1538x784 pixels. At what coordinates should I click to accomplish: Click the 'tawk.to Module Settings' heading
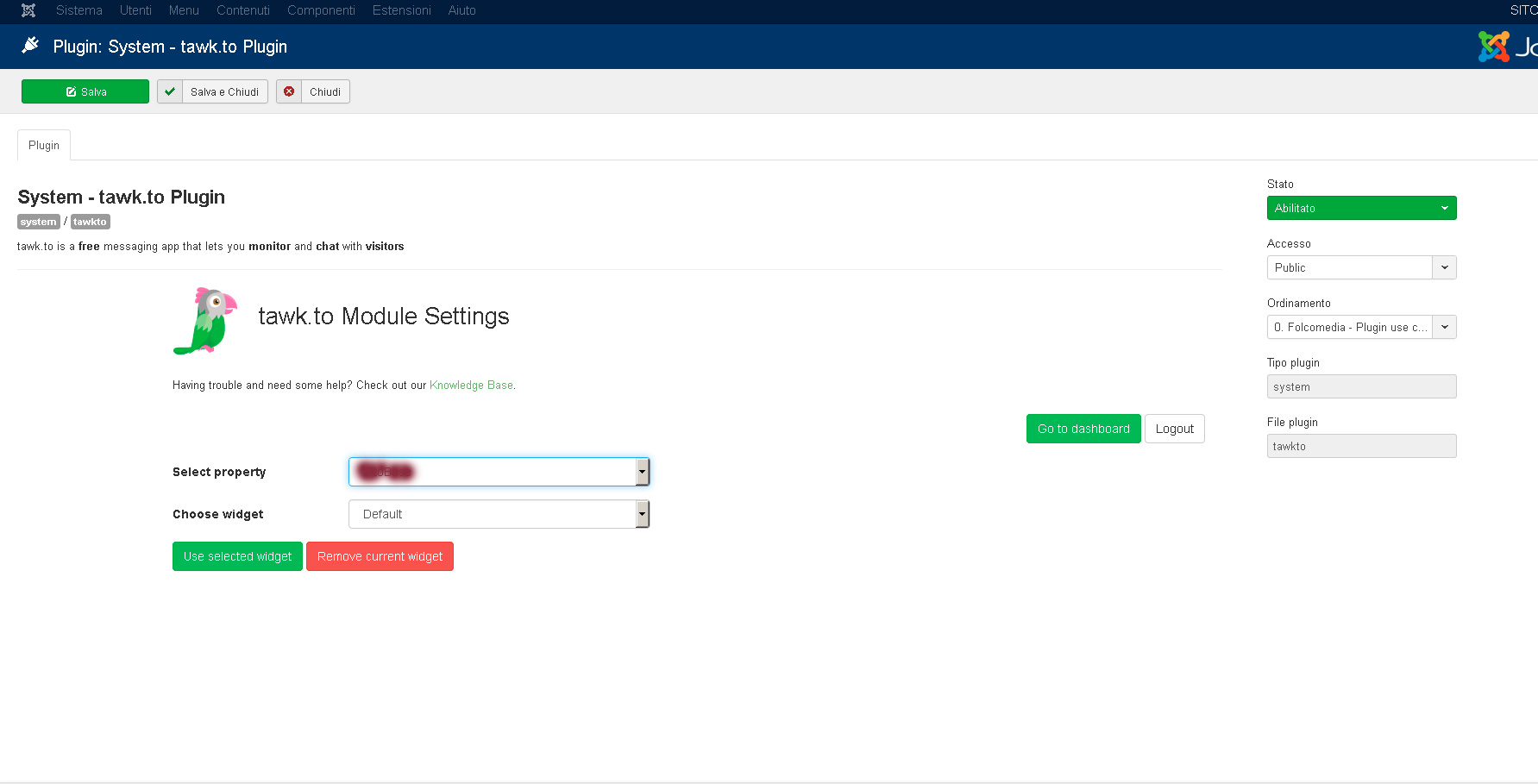point(384,316)
